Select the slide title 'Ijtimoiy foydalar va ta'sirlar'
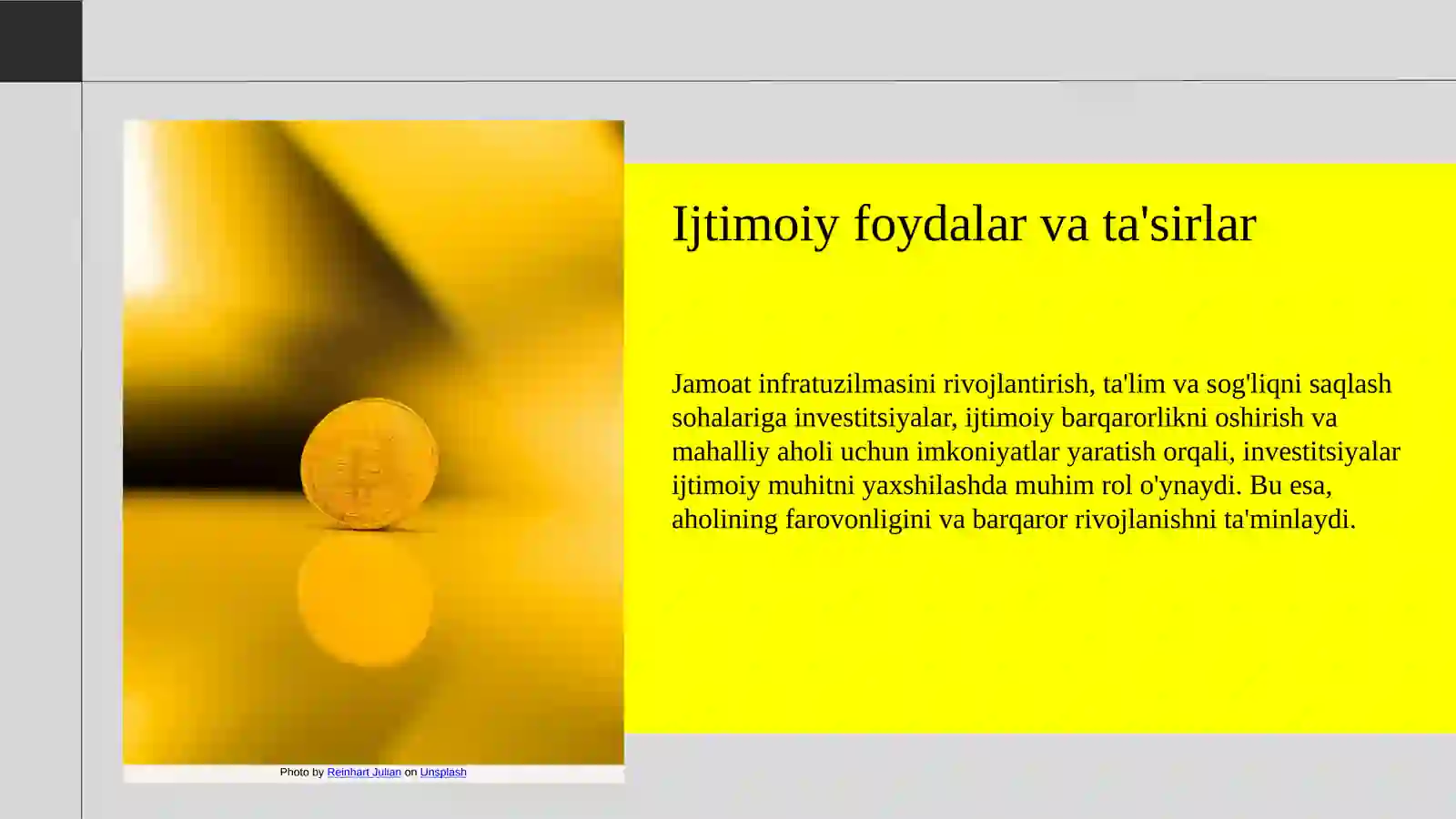 click(x=964, y=224)
